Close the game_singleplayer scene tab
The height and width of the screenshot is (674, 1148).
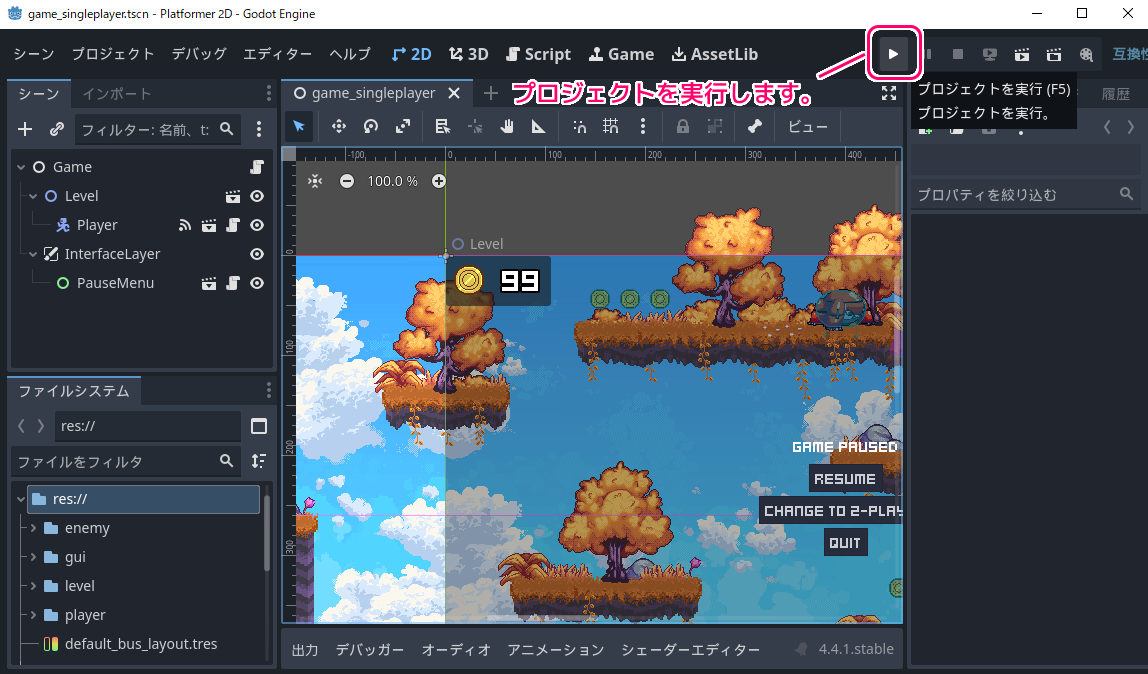pos(454,93)
